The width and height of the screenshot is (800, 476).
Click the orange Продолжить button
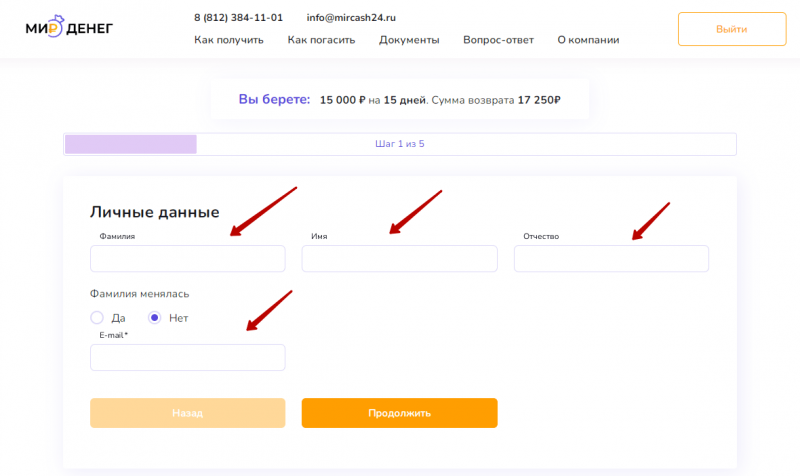399,413
